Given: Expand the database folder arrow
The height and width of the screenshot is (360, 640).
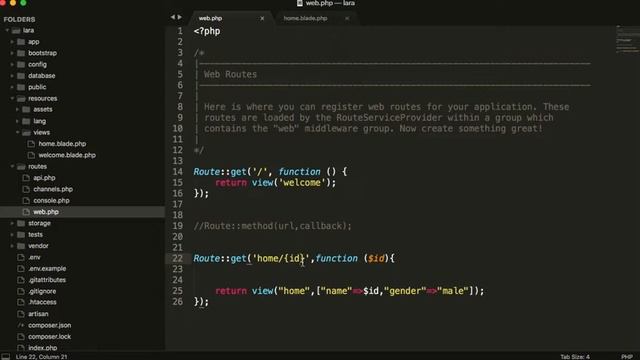Looking at the screenshot, I should 12,76.
